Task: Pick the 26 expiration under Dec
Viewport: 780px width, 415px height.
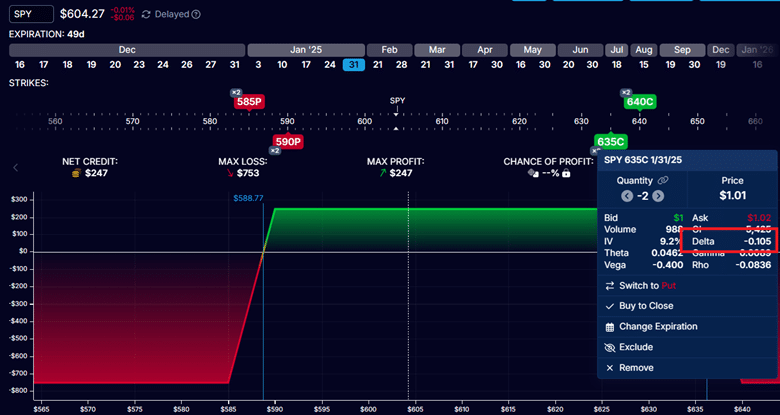Action: (187, 65)
